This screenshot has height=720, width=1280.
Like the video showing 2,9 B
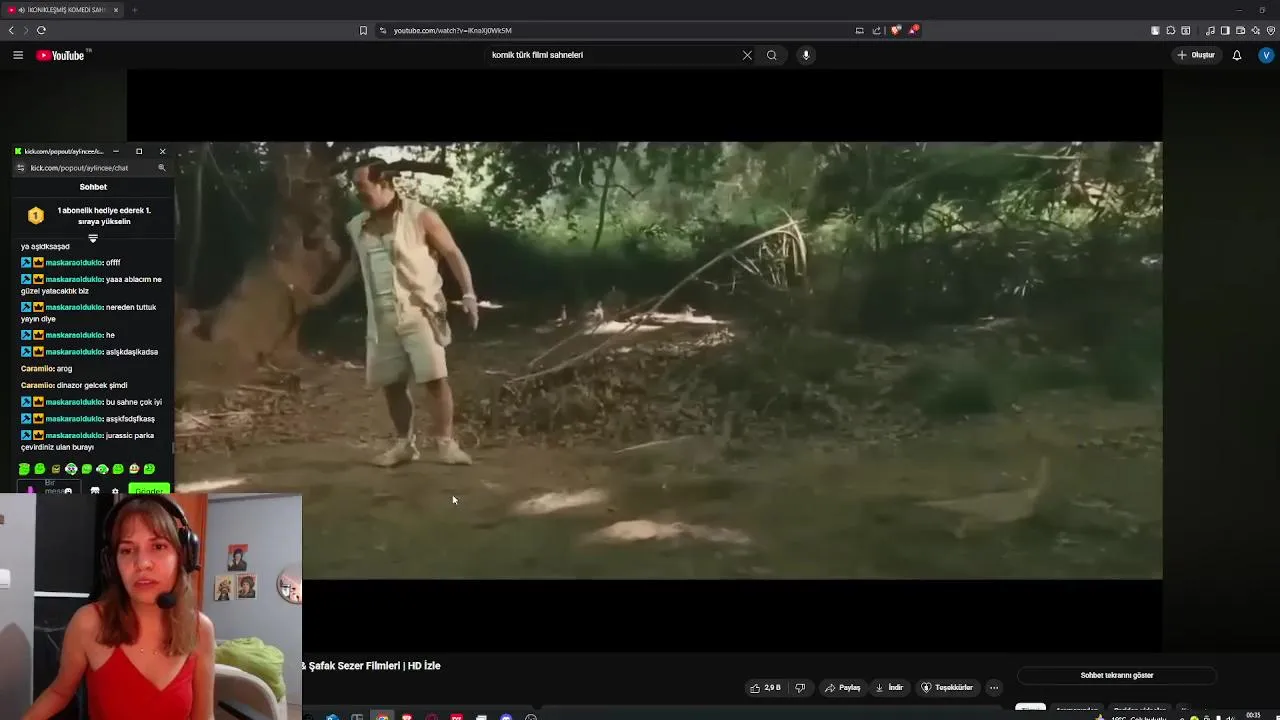766,688
